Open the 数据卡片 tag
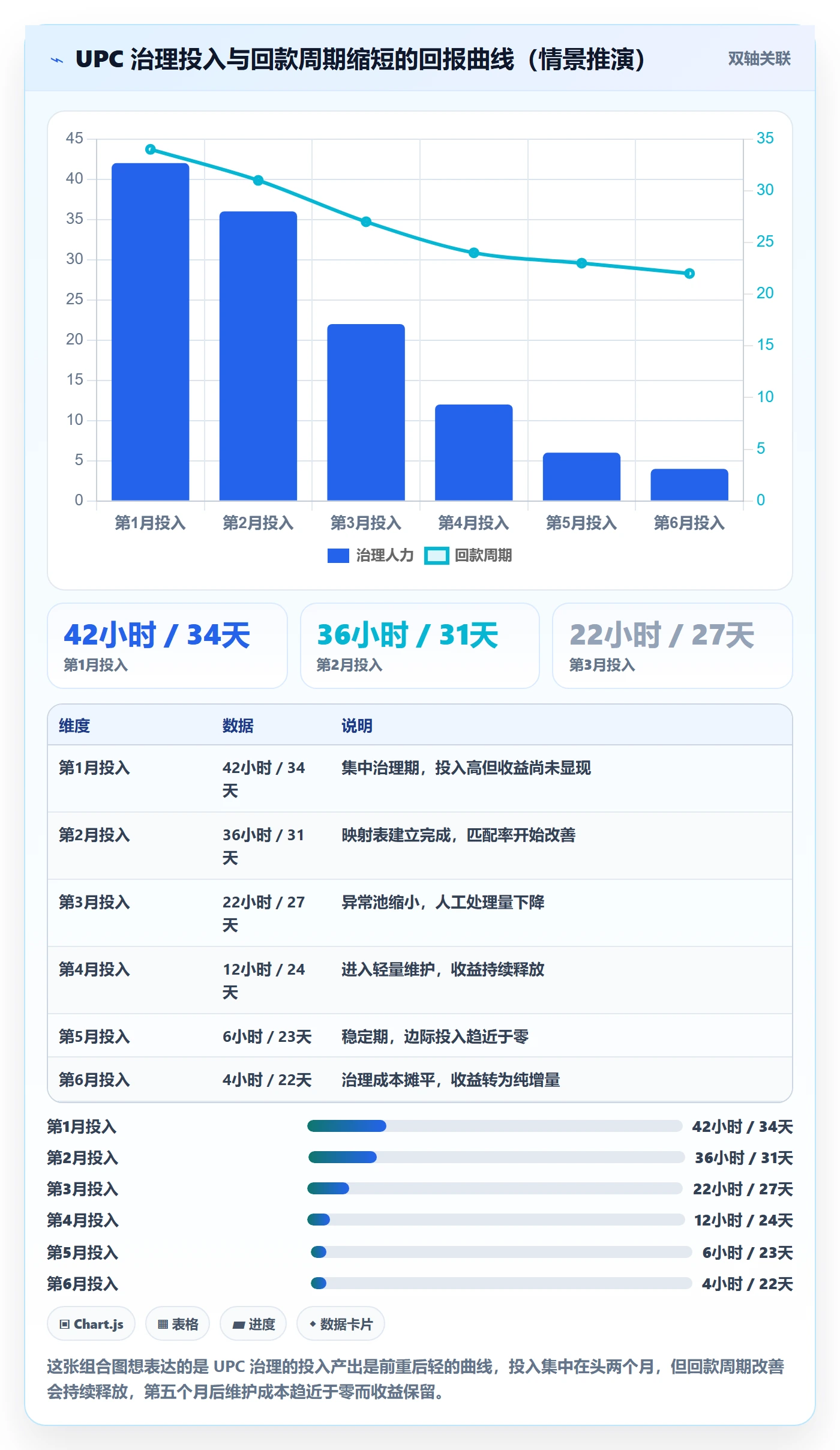The height and width of the screenshot is (1450, 840). [341, 1323]
